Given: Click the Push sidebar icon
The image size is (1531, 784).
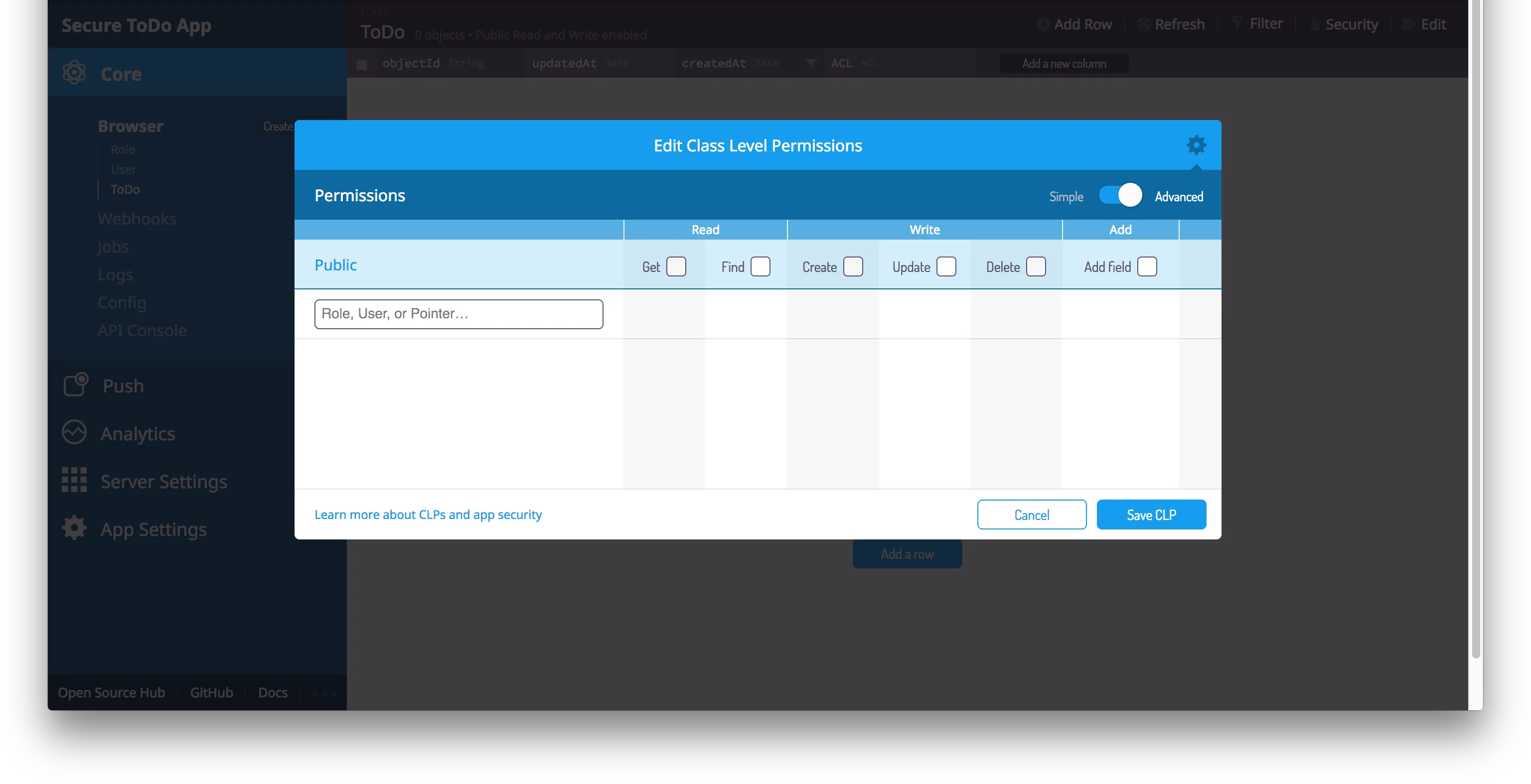Looking at the screenshot, I should (x=75, y=385).
